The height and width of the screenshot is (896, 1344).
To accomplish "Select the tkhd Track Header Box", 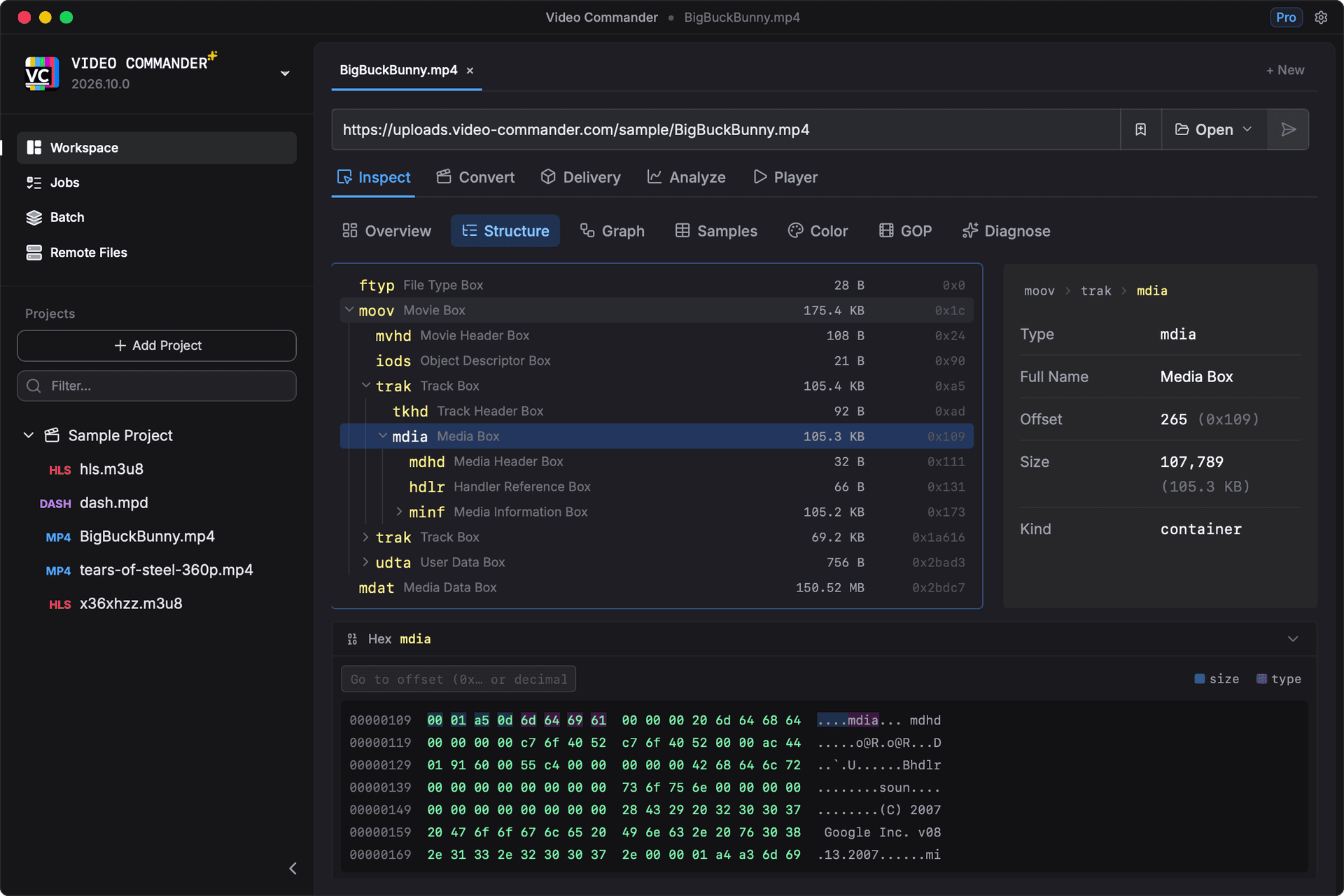I will (x=657, y=412).
